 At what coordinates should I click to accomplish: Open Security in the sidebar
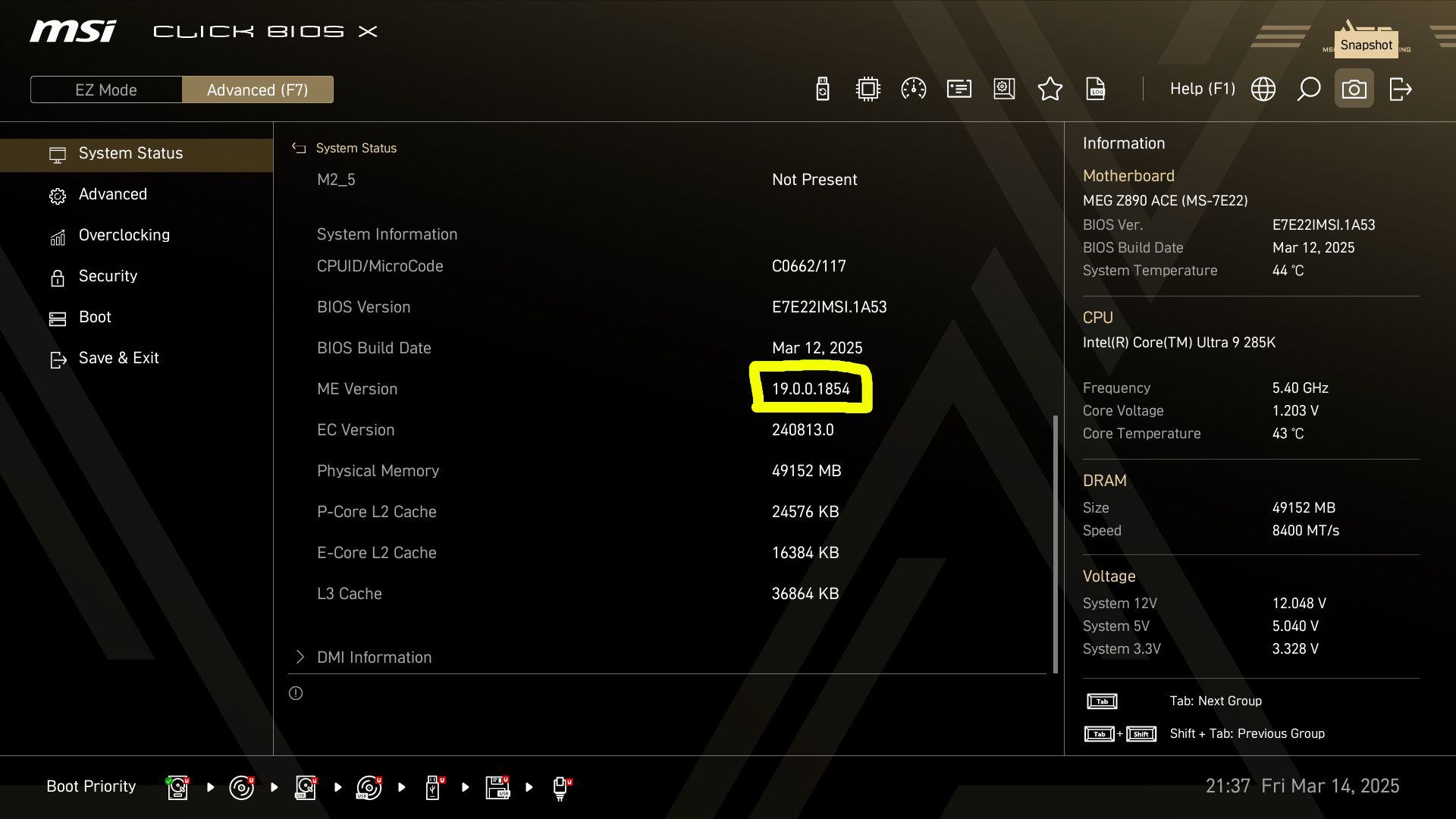108,276
